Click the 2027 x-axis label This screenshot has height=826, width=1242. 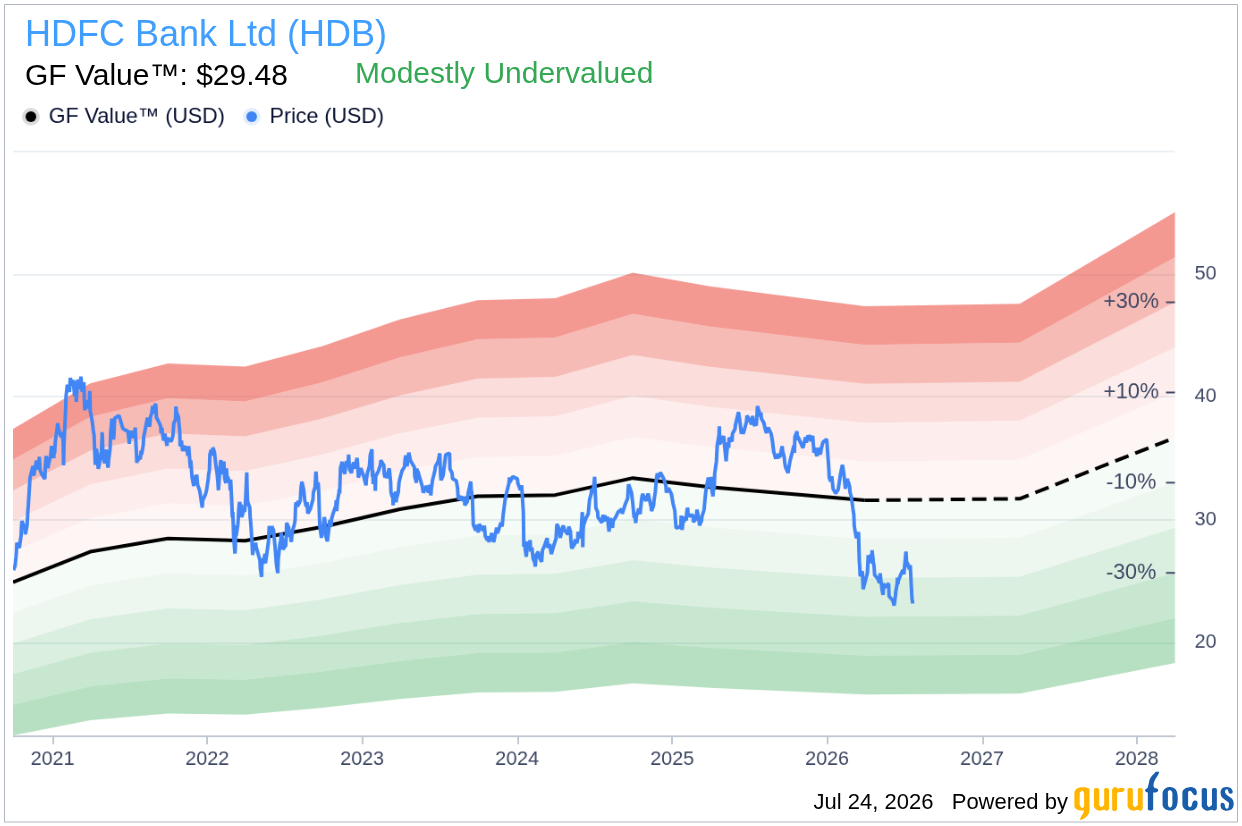pos(982,759)
